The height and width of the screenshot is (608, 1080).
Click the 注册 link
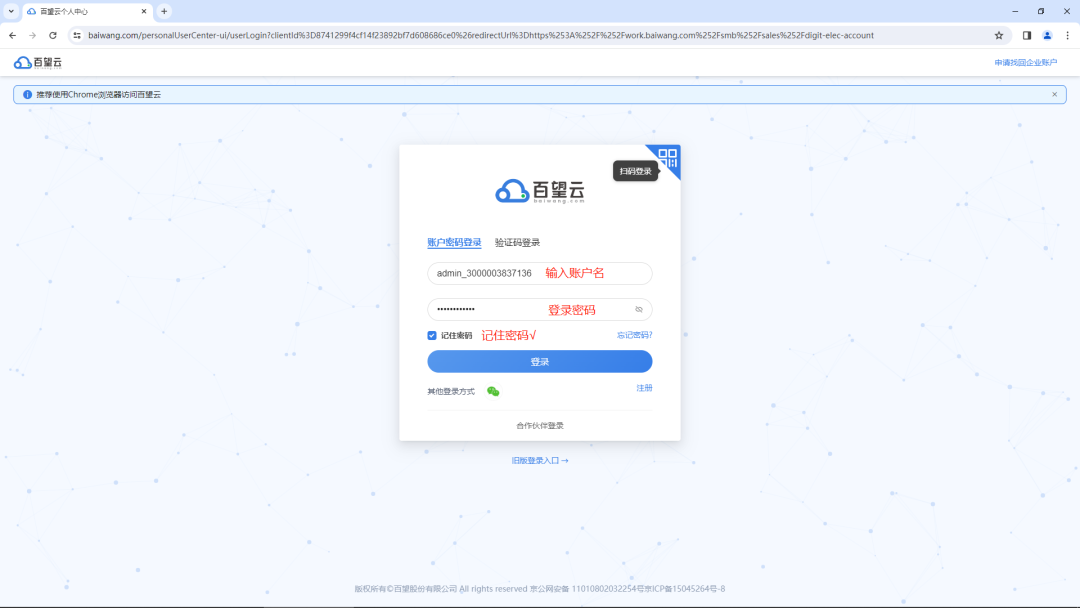[x=644, y=388]
